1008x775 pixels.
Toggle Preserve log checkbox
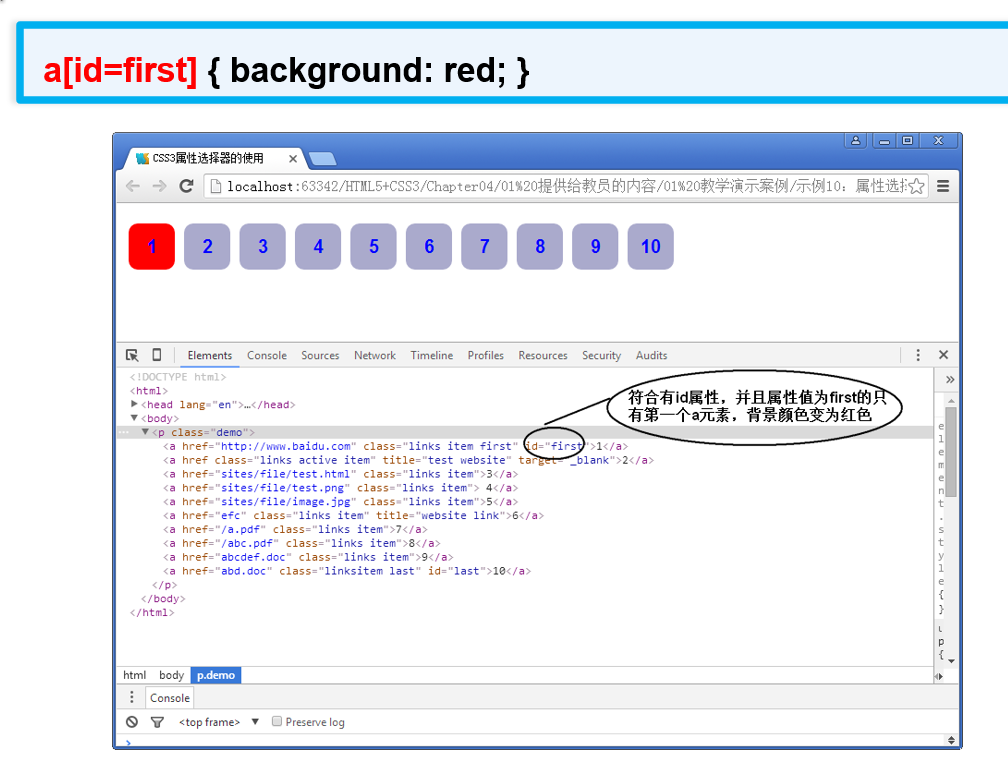(x=277, y=722)
